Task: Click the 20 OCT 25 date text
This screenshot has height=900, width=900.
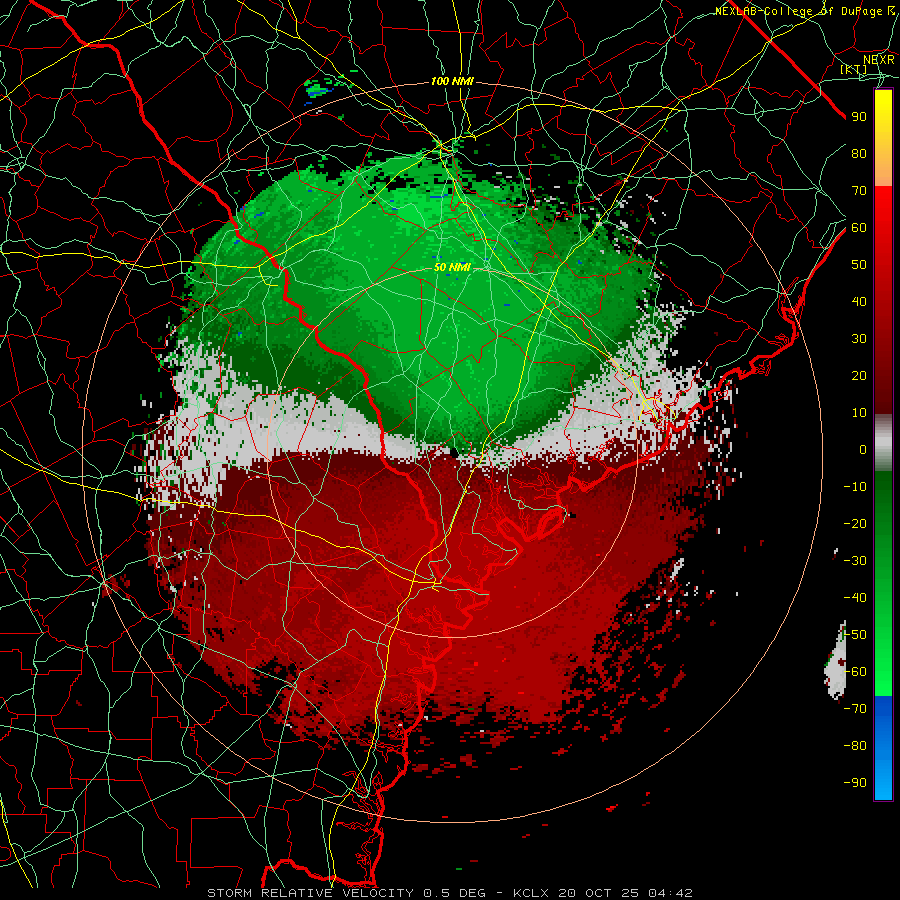Action: click(x=599, y=893)
